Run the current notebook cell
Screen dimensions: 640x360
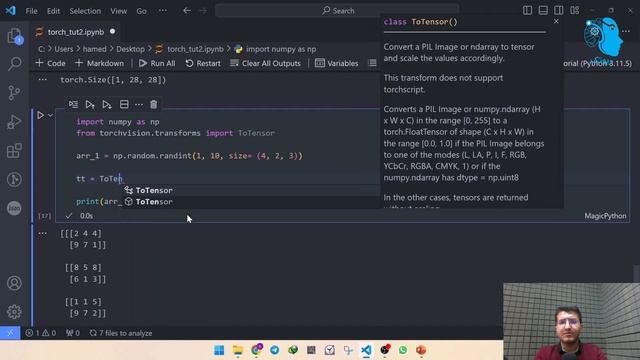40,116
